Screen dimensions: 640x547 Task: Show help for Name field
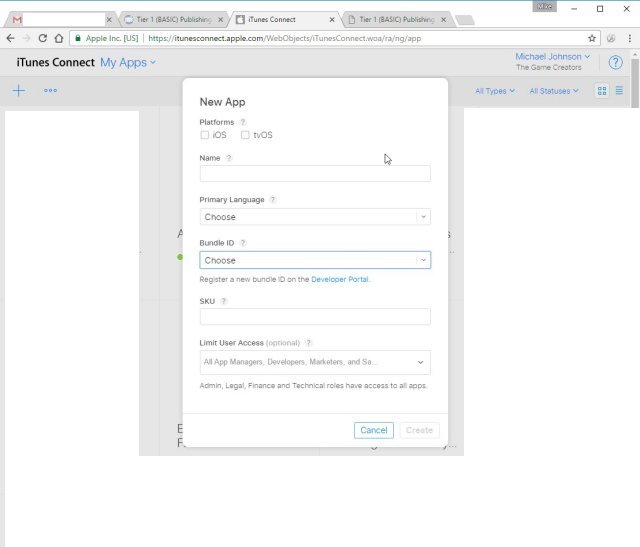click(229, 158)
